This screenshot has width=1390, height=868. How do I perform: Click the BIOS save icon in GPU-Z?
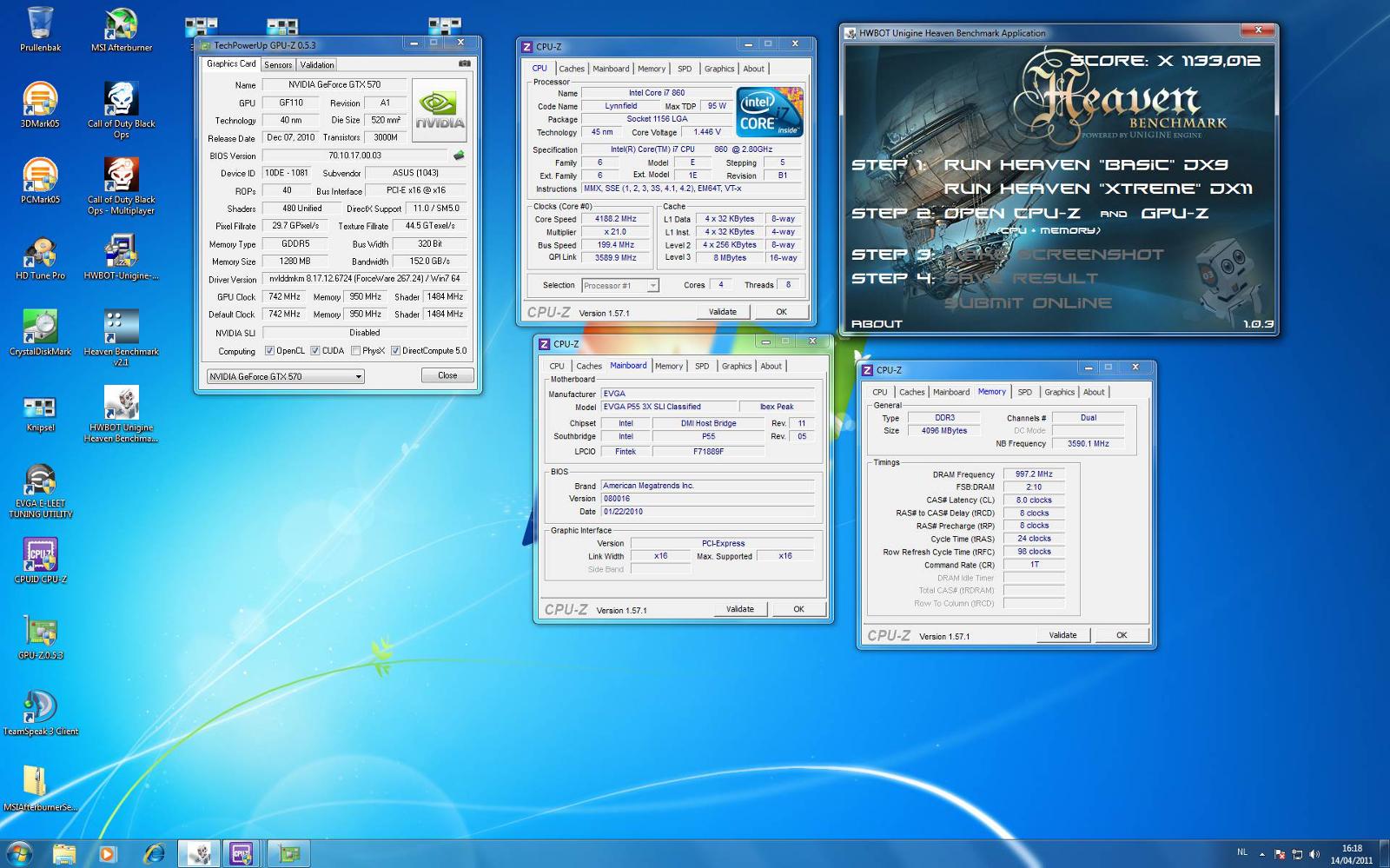tap(459, 156)
